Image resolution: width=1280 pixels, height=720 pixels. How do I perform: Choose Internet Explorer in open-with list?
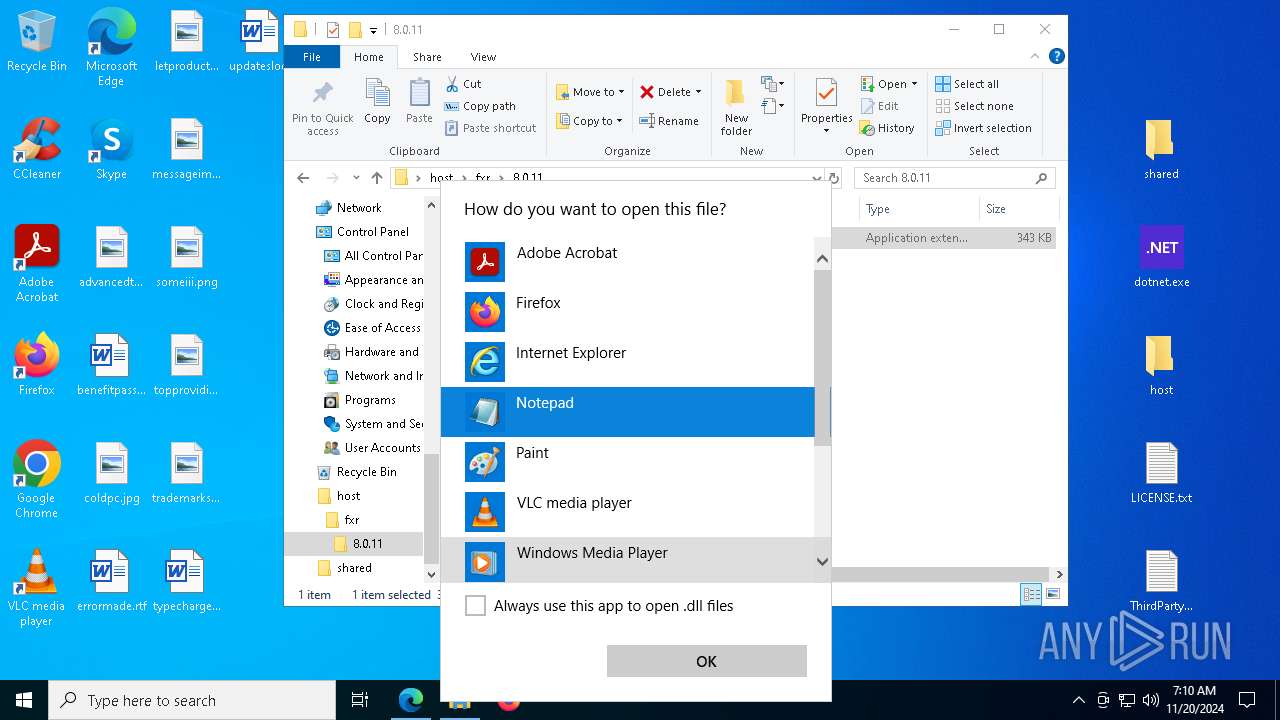628,362
